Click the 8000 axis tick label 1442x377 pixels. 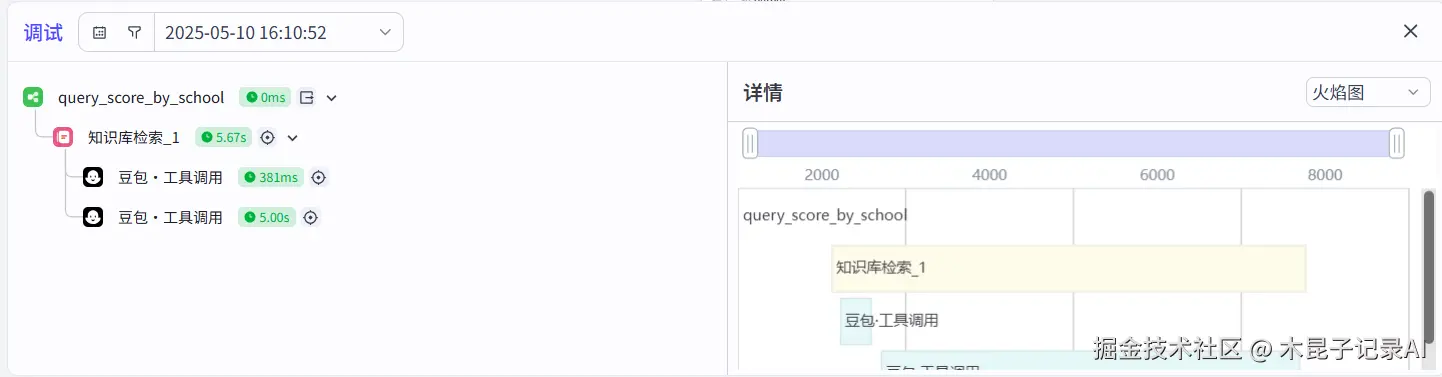(x=1325, y=175)
